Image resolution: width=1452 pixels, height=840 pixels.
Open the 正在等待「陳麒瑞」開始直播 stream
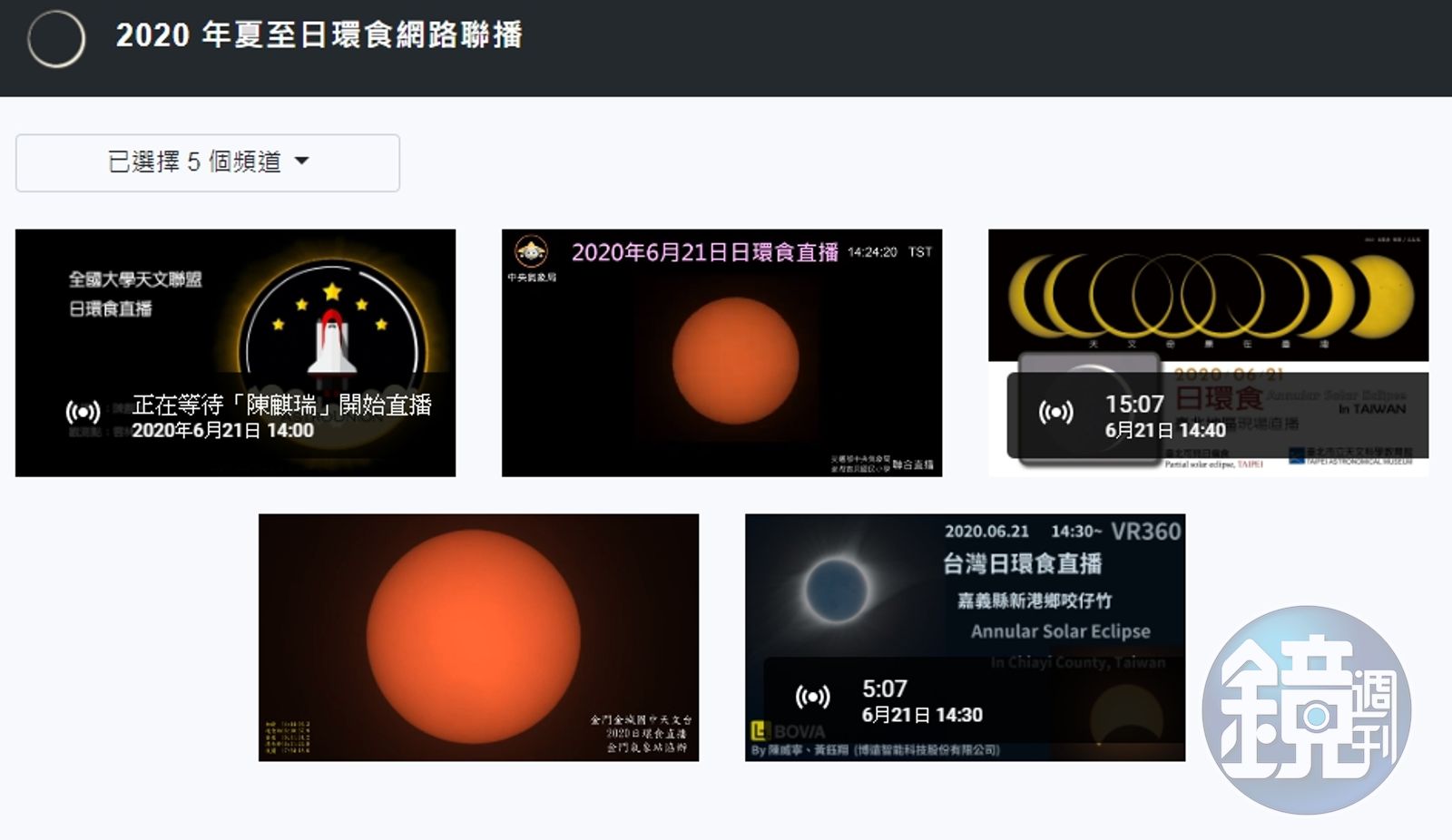click(281, 405)
